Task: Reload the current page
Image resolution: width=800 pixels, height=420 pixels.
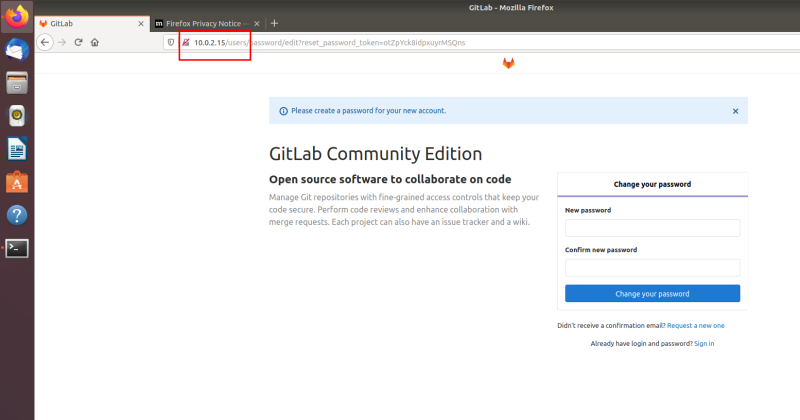Action: [x=78, y=42]
